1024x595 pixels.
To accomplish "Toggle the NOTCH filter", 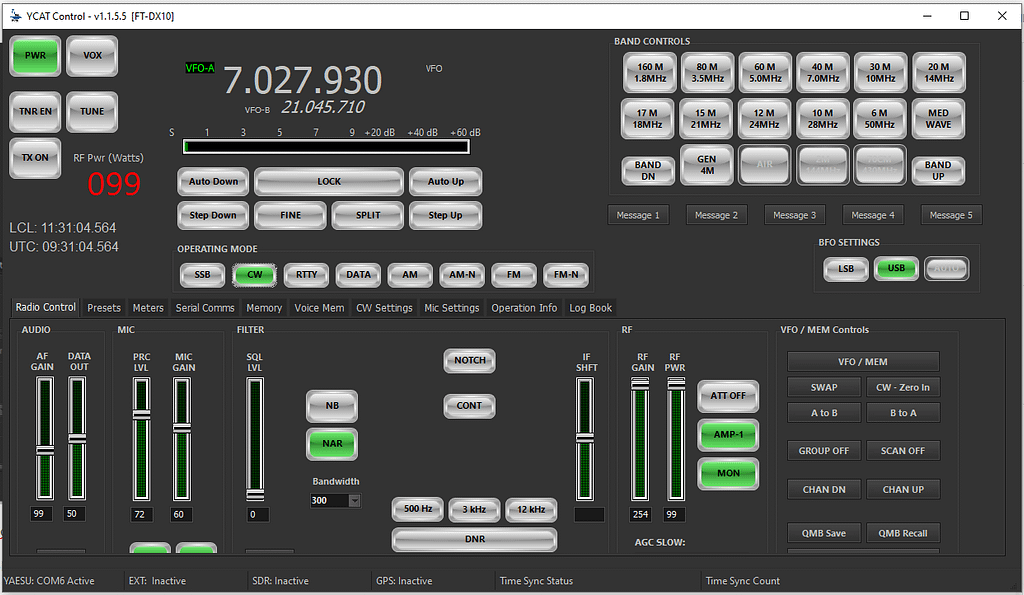I will coord(470,361).
